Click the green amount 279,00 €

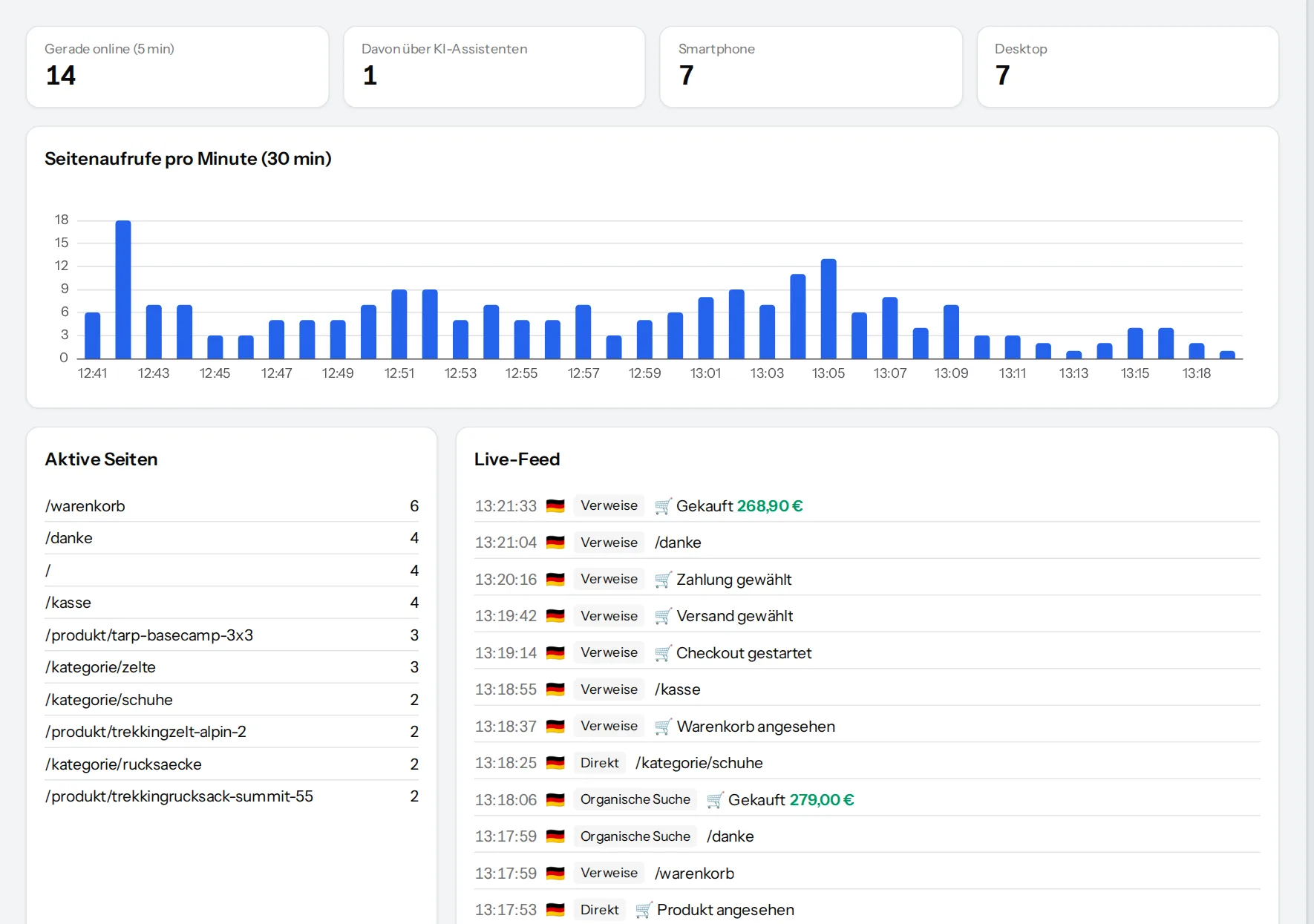[822, 800]
